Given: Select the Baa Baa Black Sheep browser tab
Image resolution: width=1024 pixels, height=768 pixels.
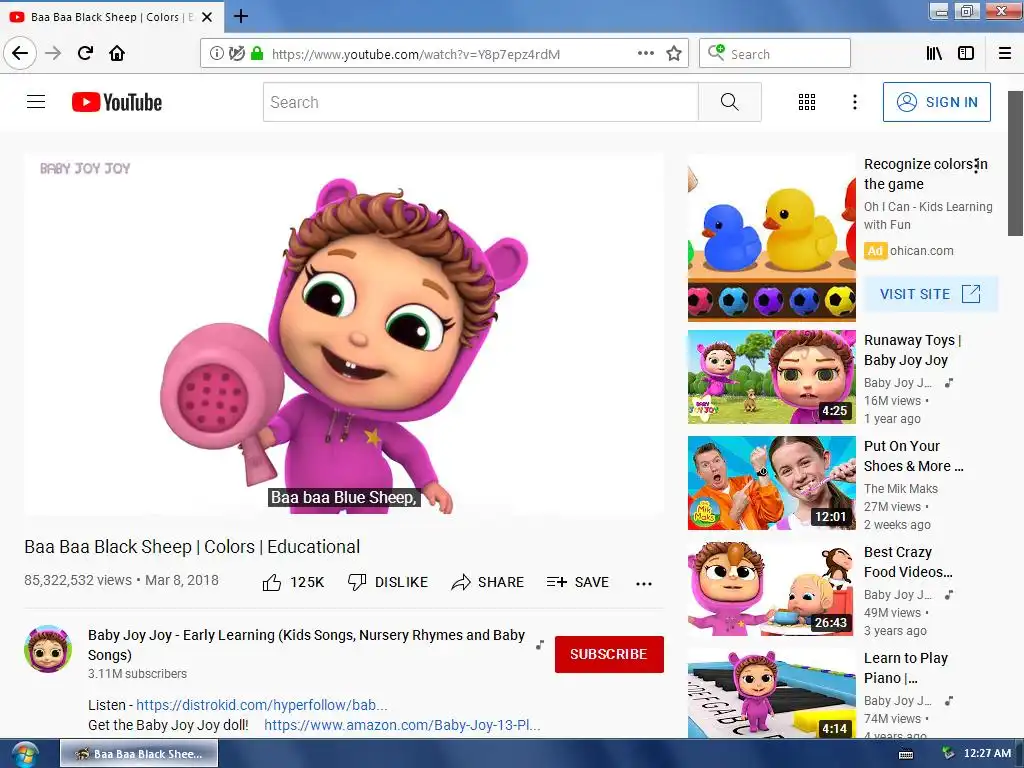Looking at the screenshot, I should pyautogui.click(x=112, y=17).
